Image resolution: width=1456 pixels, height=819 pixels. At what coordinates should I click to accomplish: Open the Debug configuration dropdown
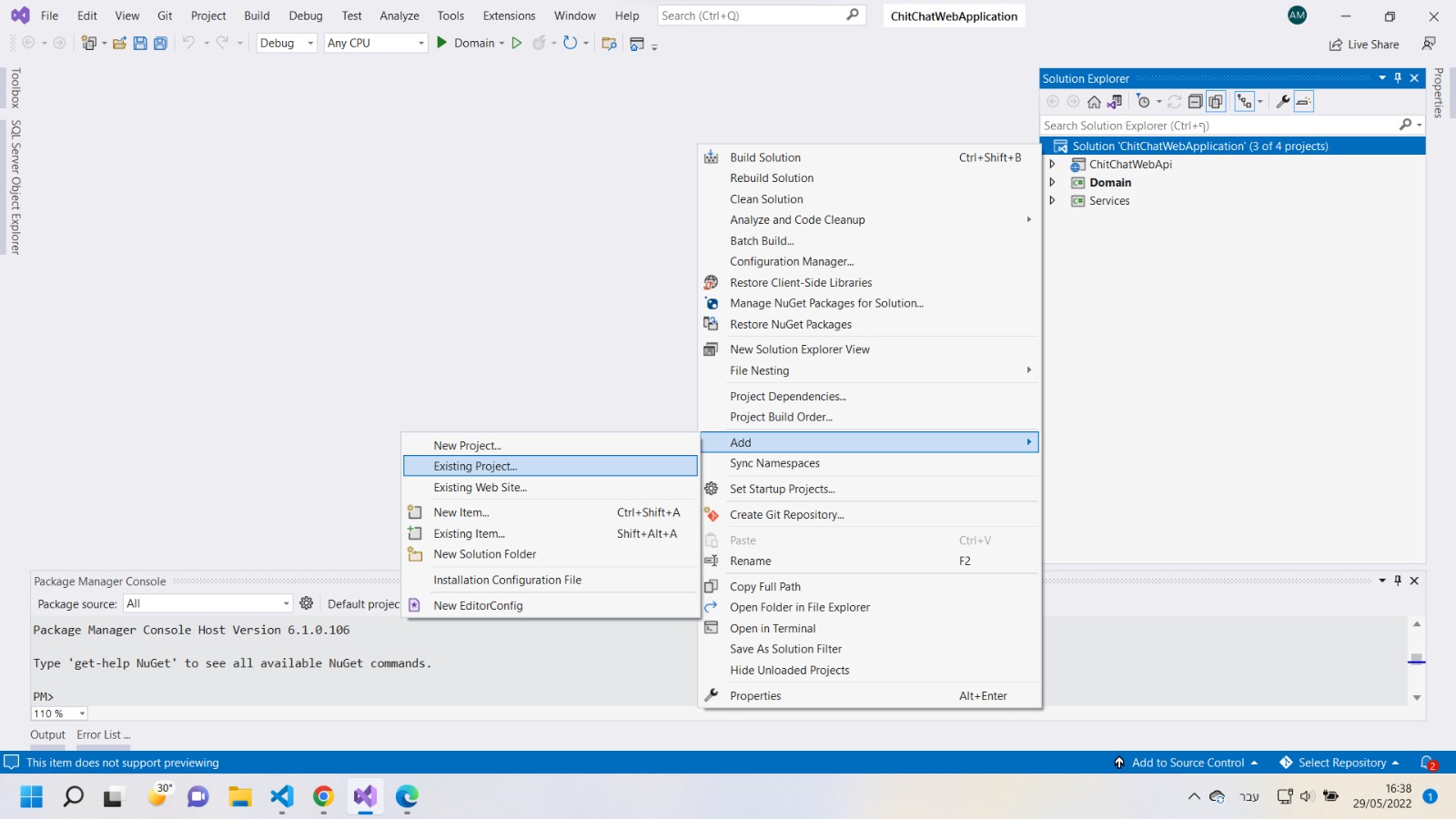tap(287, 43)
